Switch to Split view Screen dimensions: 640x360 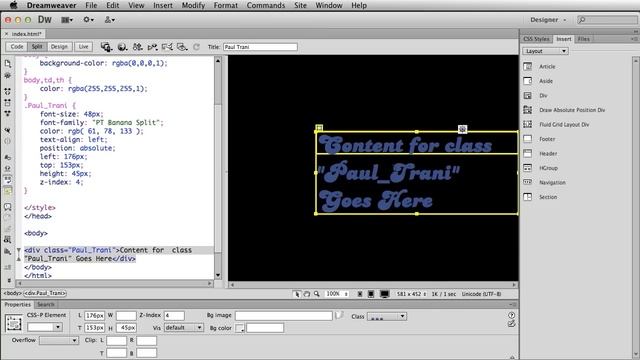37,47
